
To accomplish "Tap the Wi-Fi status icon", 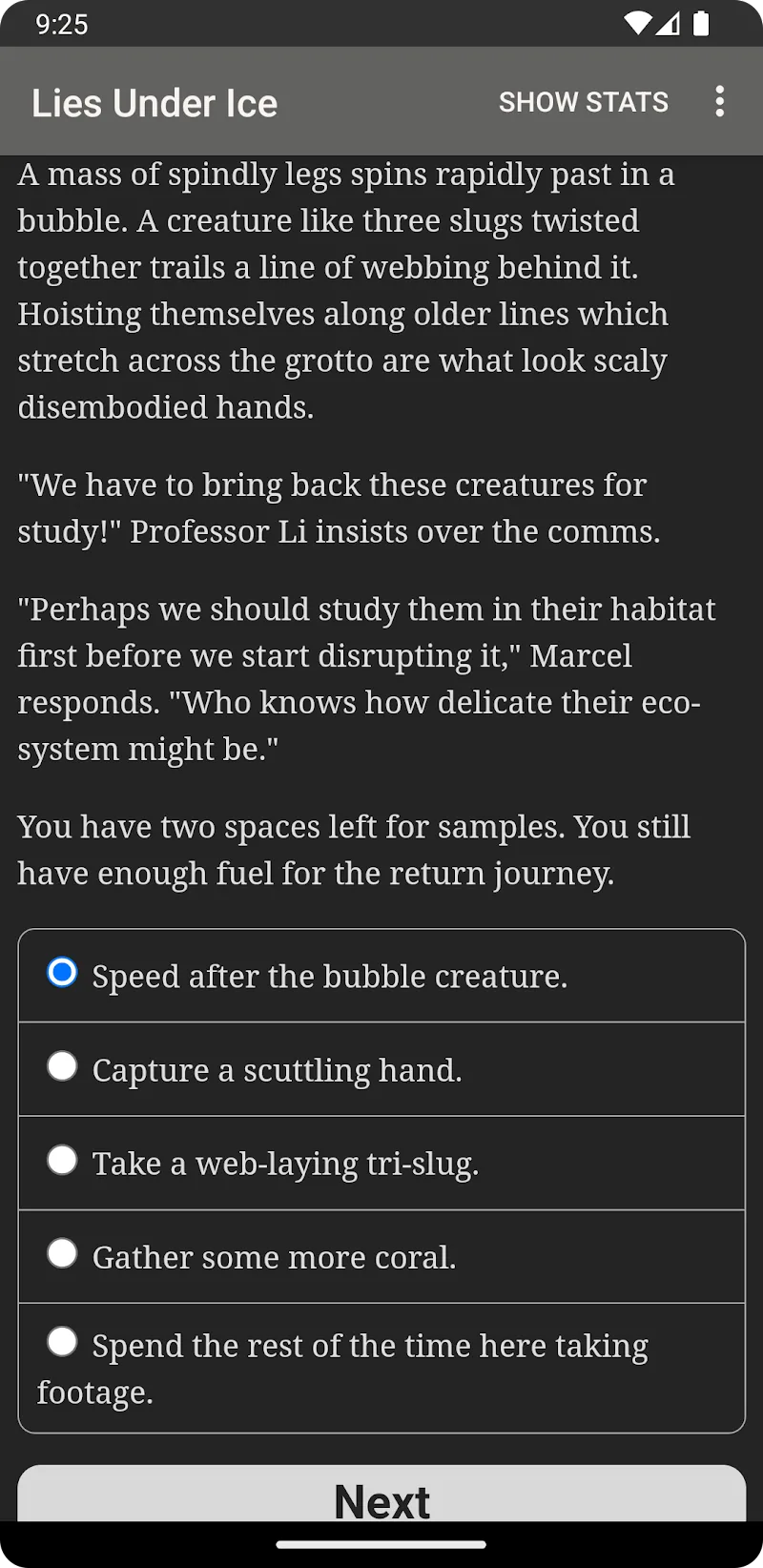I will click(x=636, y=24).
